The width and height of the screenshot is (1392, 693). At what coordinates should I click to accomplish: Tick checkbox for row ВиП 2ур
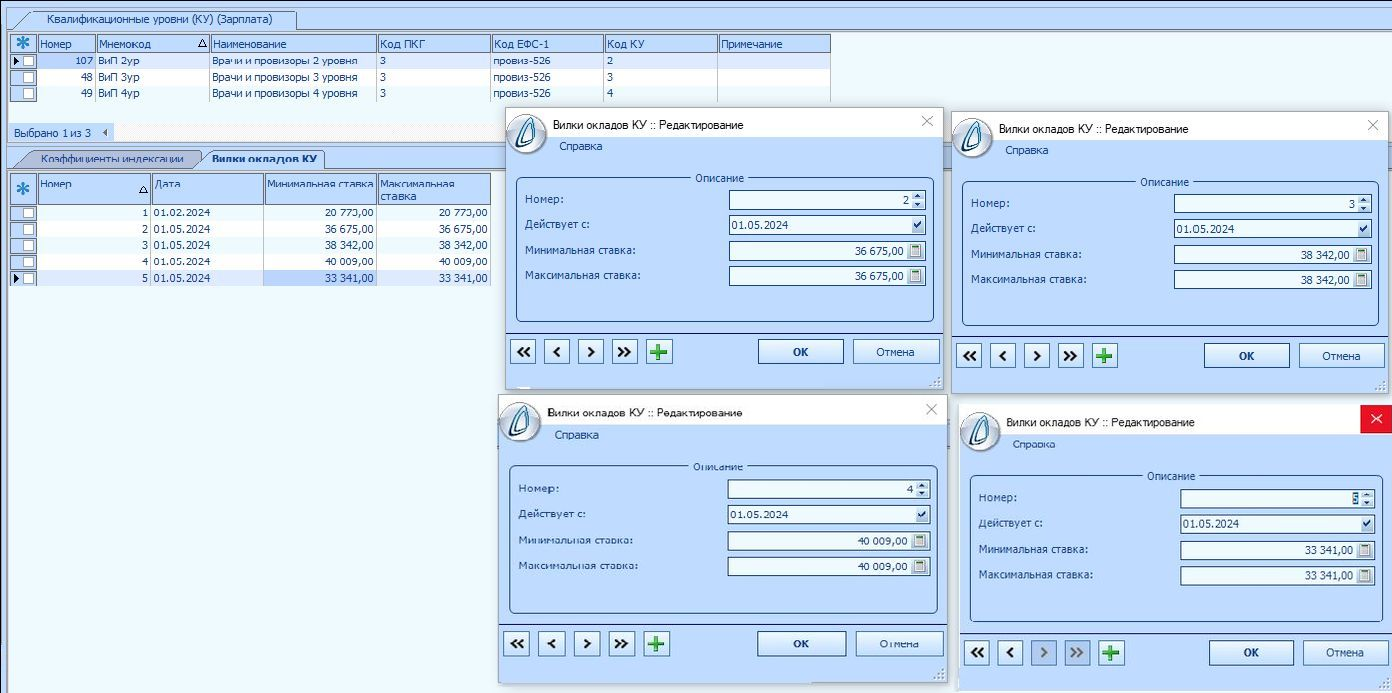click(29, 61)
